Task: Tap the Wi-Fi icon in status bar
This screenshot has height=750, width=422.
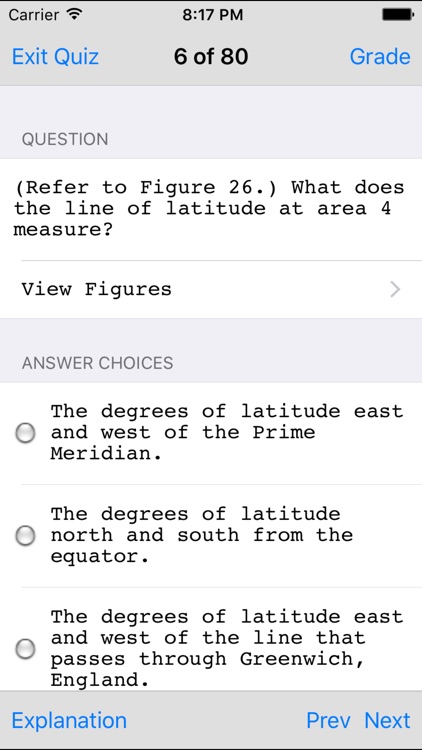Action: click(74, 14)
